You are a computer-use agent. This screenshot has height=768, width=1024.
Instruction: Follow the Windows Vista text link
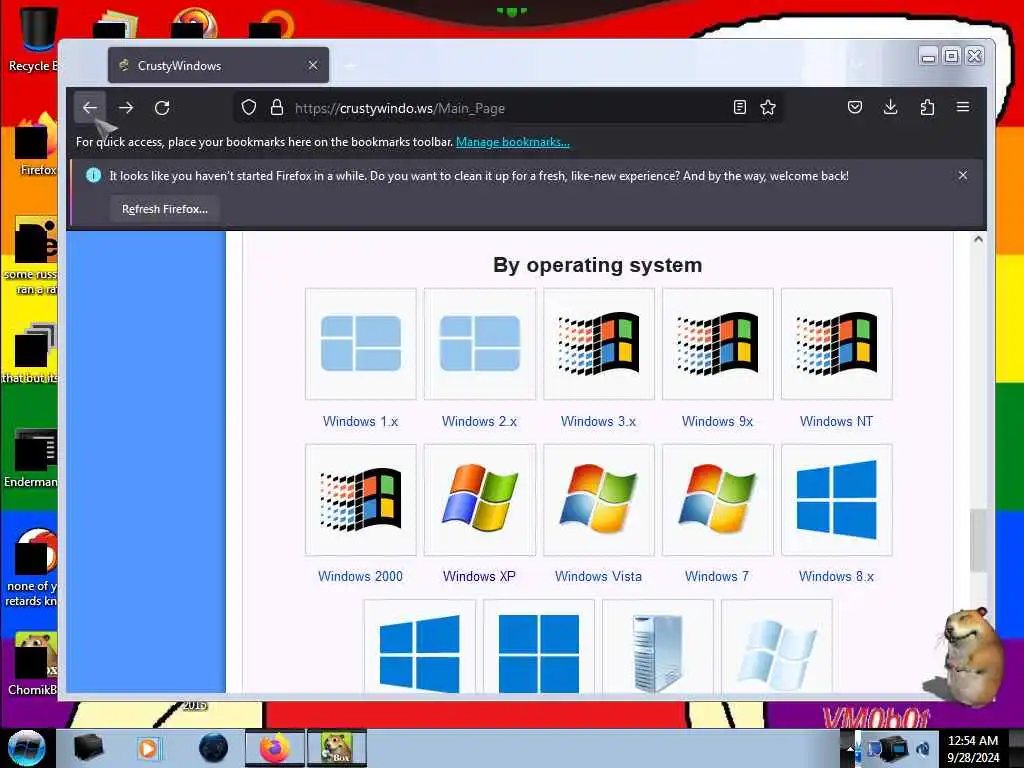tap(599, 576)
